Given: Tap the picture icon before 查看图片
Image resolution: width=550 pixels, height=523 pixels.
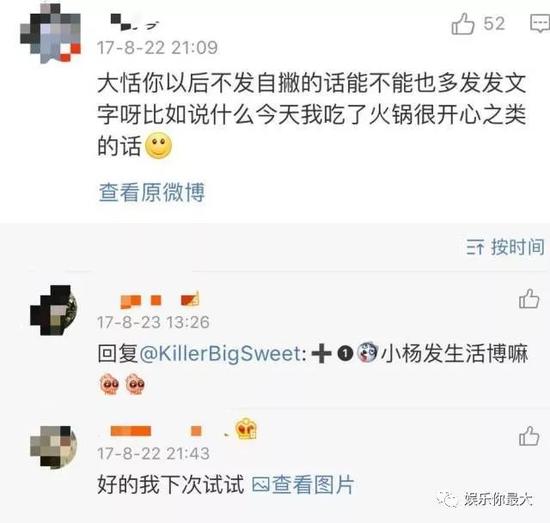Looking at the screenshot, I should [x=261, y=485].
